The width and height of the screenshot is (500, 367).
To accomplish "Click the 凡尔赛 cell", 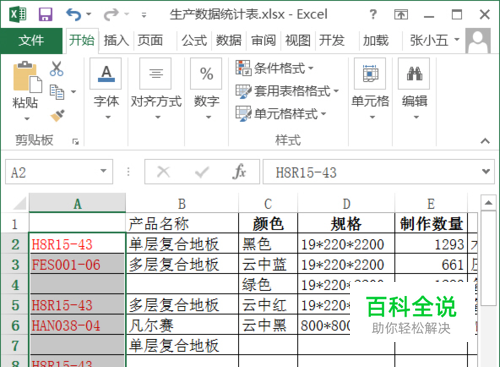I will coord(182,325).
